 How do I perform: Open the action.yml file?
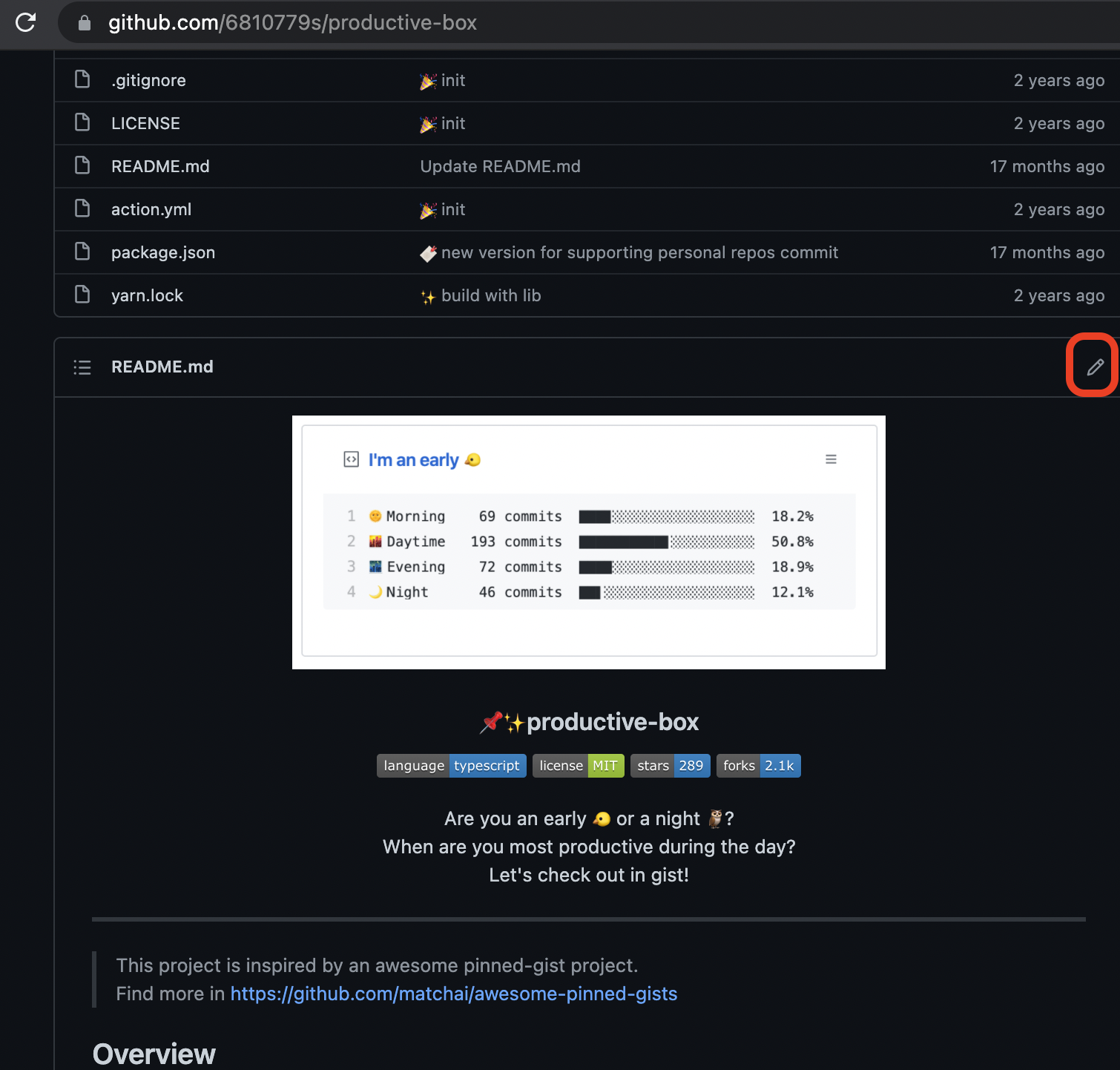tap(151, 209)
